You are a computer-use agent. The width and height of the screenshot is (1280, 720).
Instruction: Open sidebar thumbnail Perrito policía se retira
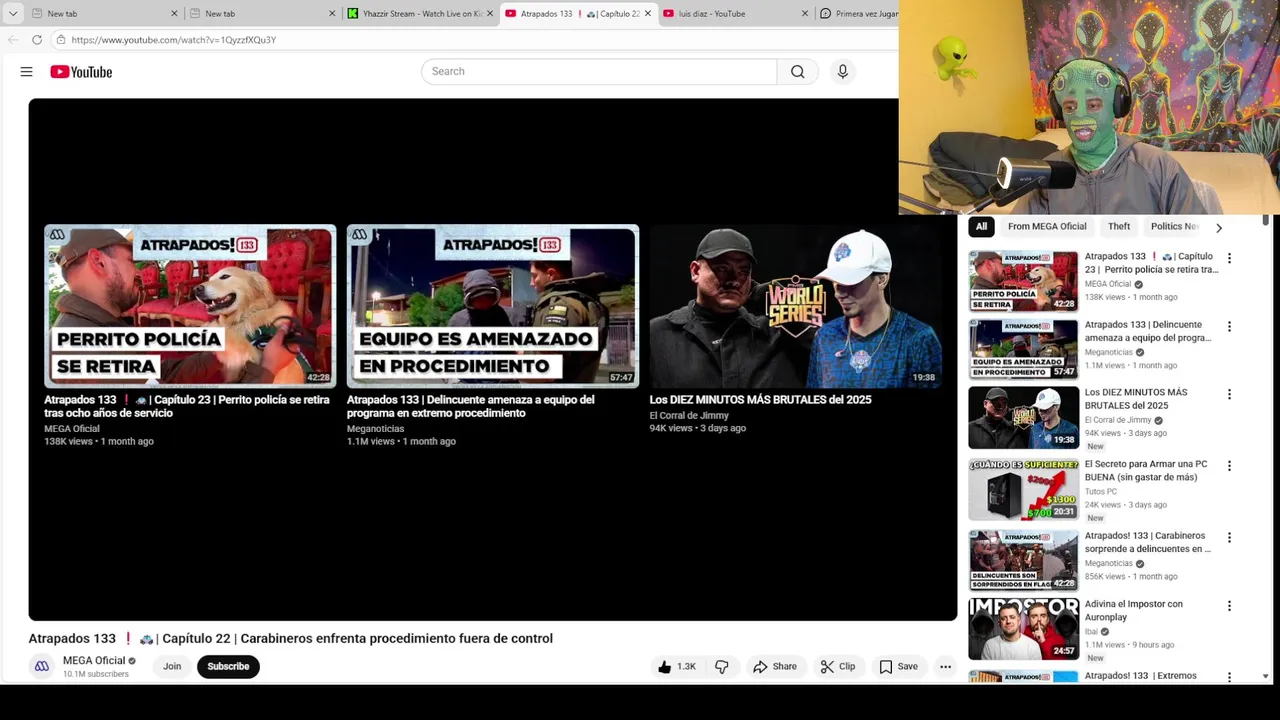(1024, 281)
